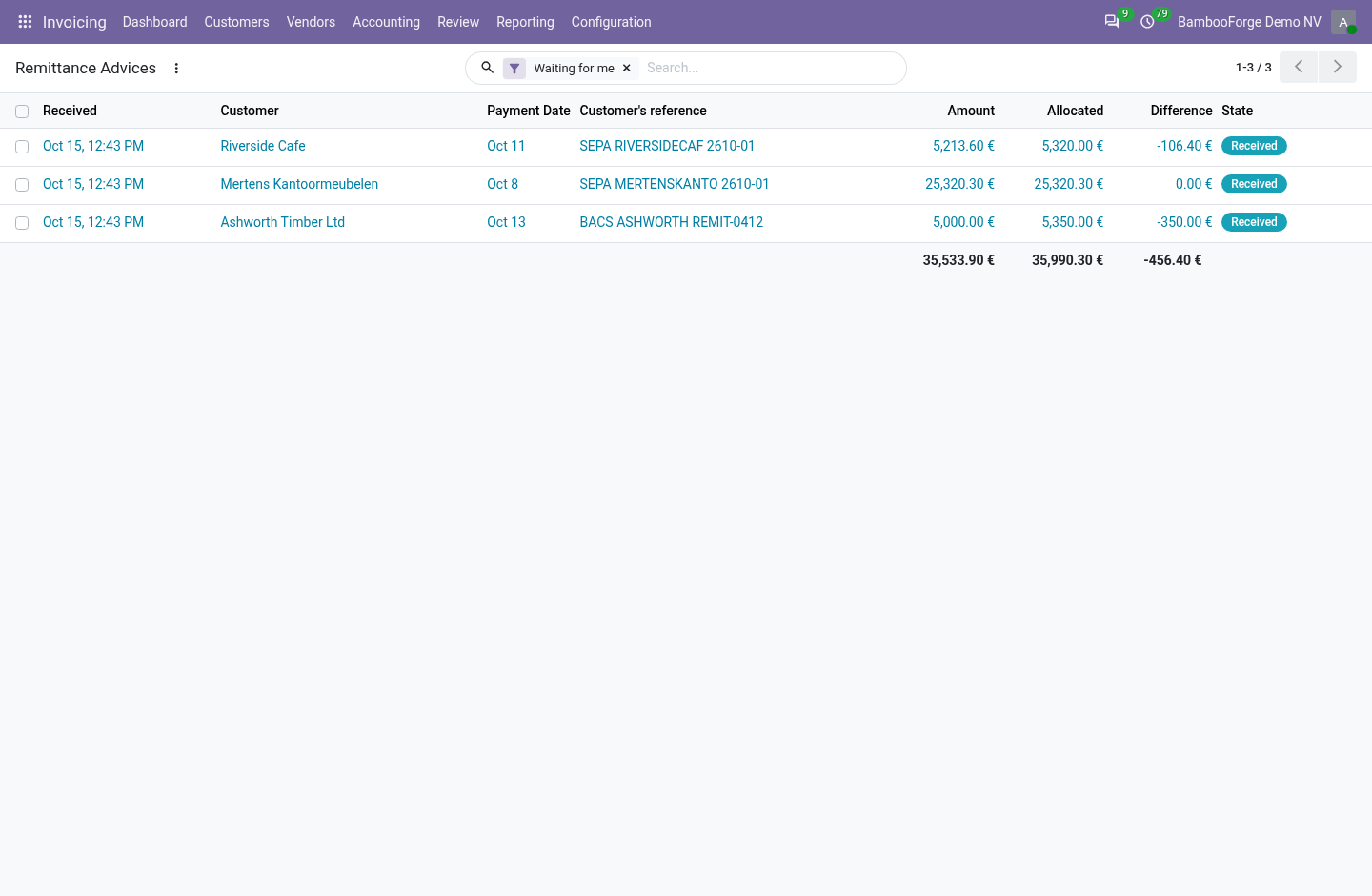Go to the next page of records
Screen dimensions: 1372x896
pyautogui.click(x=1338, y=67)
